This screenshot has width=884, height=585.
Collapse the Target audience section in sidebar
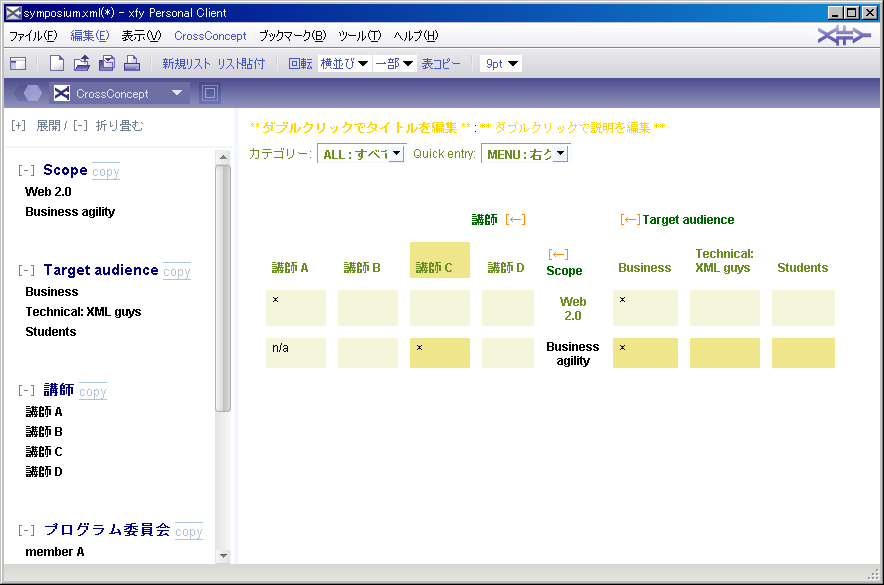click(x=26, y=271)
